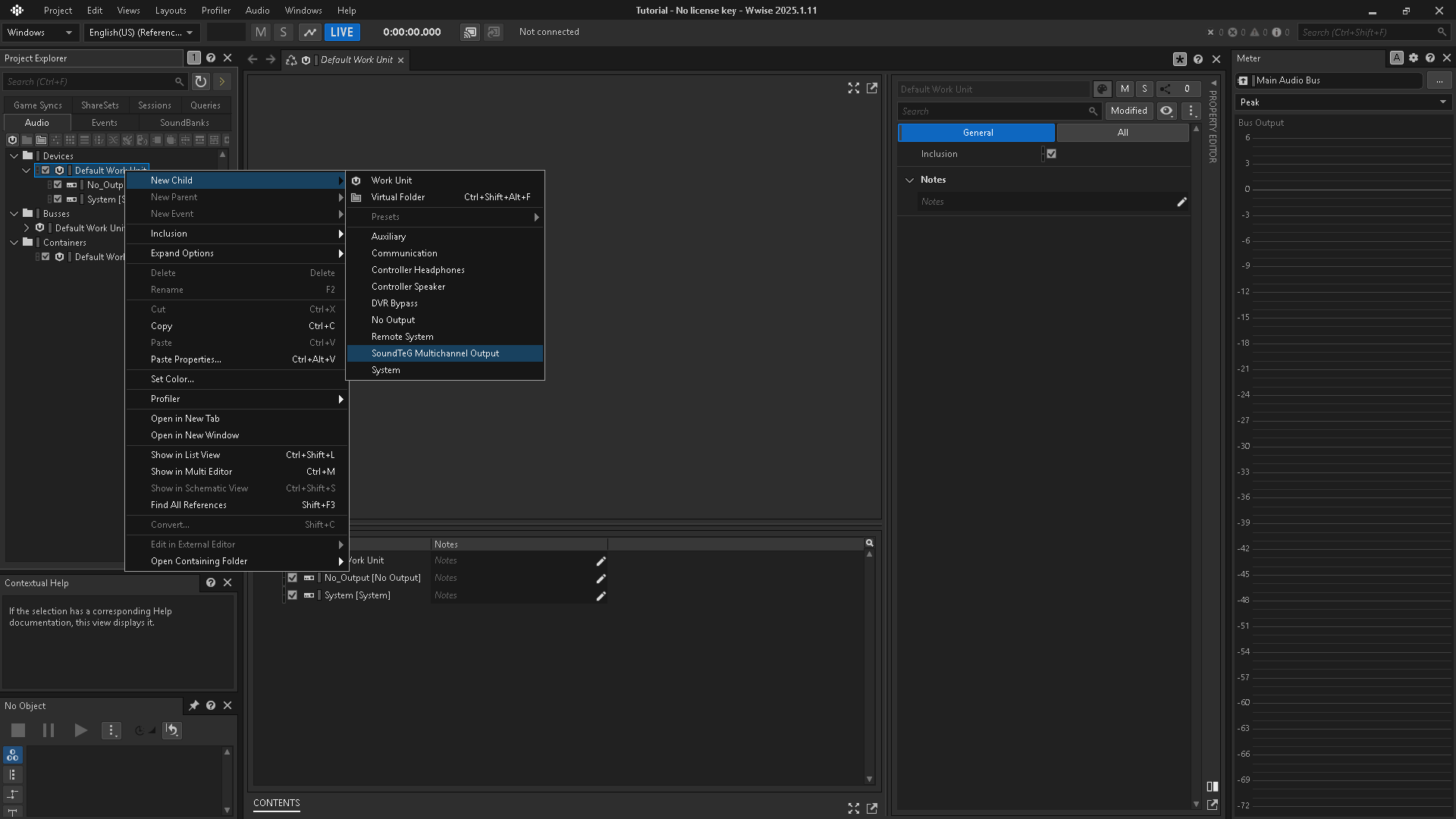Toggle Solo button in the main toolbar
Viewport: 1456px width, 819px height.
click(x=284, y=32)
